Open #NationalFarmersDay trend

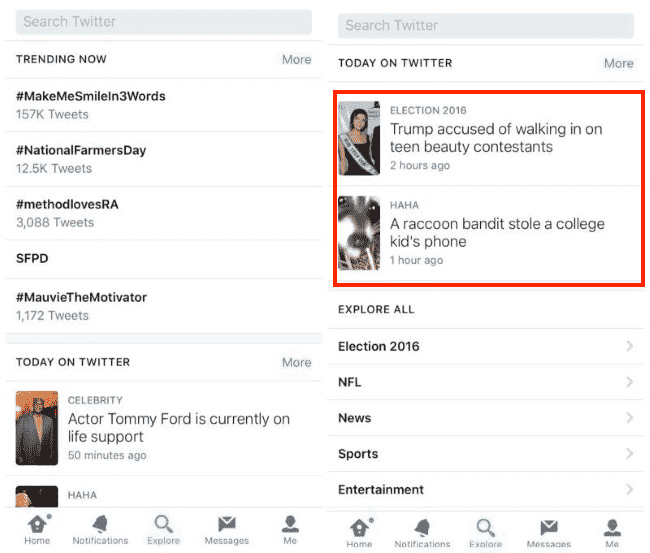coord(164,159)
